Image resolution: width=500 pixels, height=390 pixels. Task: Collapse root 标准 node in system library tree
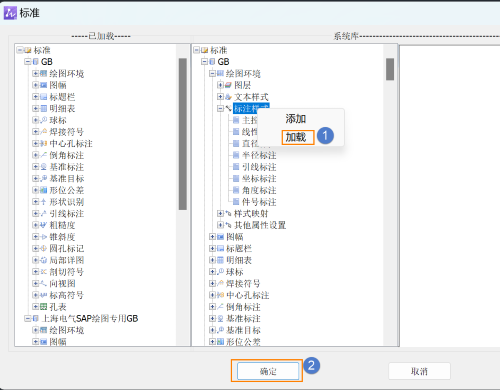[196, 50]
